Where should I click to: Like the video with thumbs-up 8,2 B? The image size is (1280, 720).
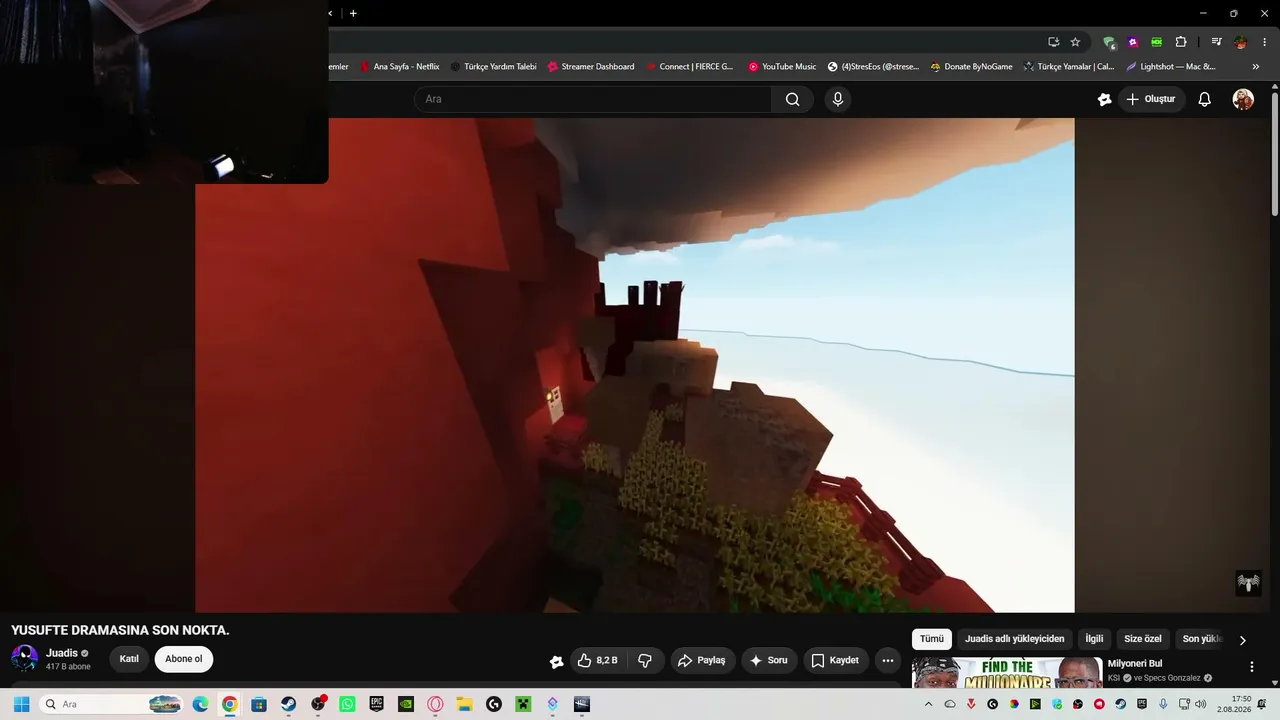(598, 660)
